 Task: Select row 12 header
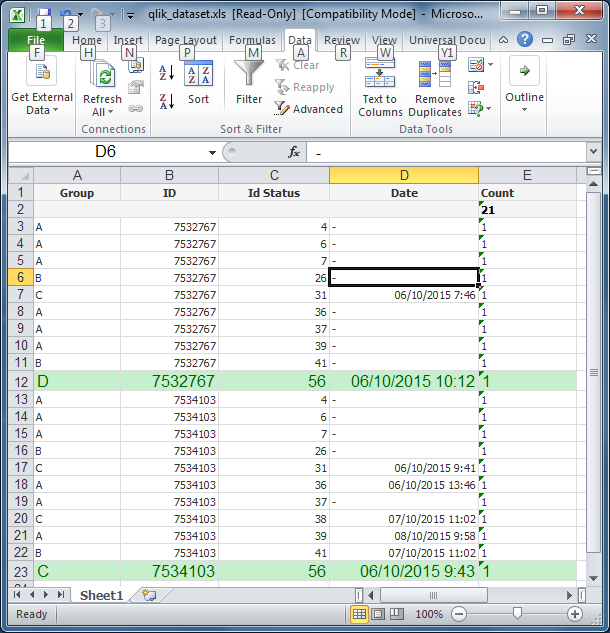[x=21, y=381]
